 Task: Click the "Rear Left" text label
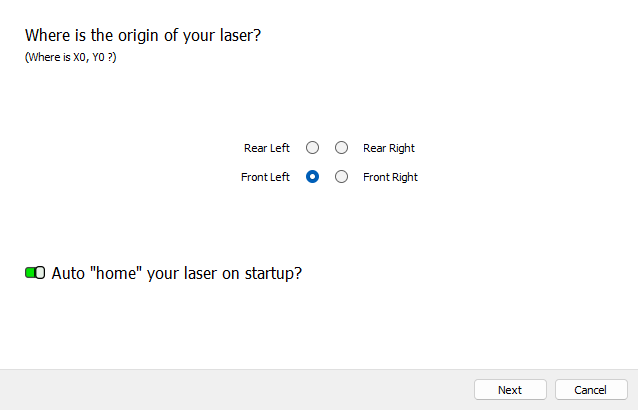coord(266,148)
